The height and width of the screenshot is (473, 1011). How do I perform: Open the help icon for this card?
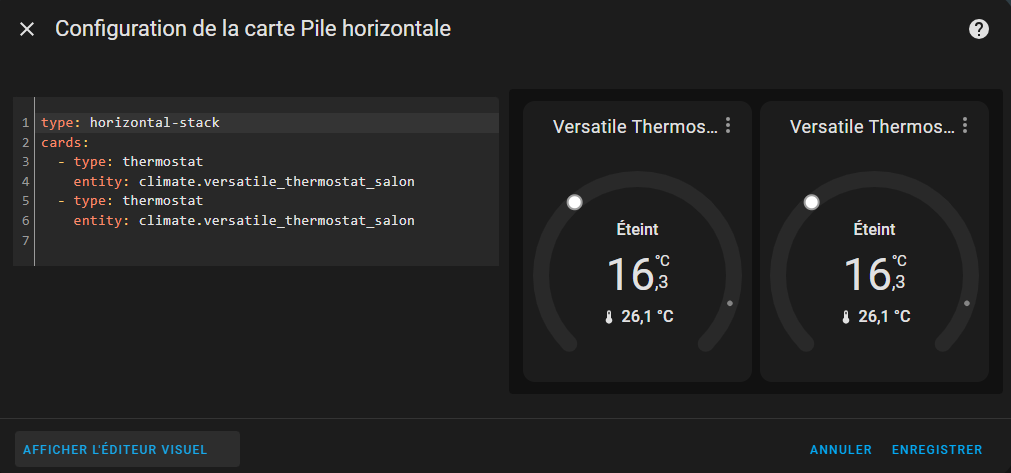click(x=978, y=29)
